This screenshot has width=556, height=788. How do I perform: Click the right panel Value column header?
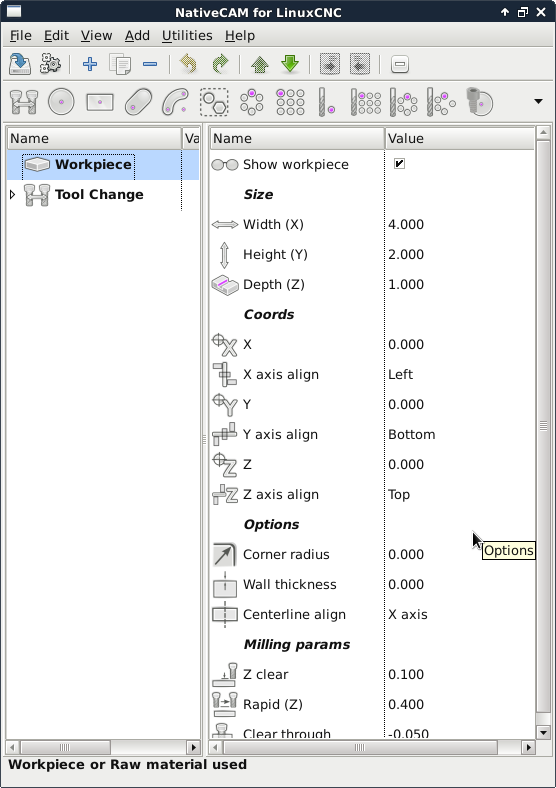(459, 139)
